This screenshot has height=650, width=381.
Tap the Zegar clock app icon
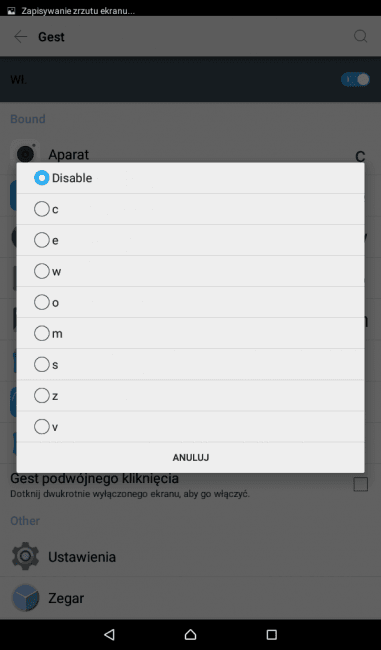(25, 598)
